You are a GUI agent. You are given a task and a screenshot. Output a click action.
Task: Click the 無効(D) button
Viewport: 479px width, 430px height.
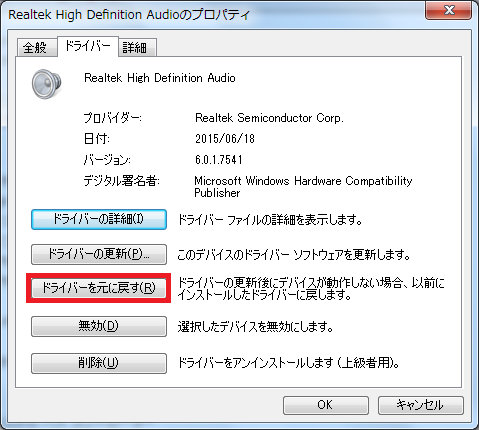point(99,326)
